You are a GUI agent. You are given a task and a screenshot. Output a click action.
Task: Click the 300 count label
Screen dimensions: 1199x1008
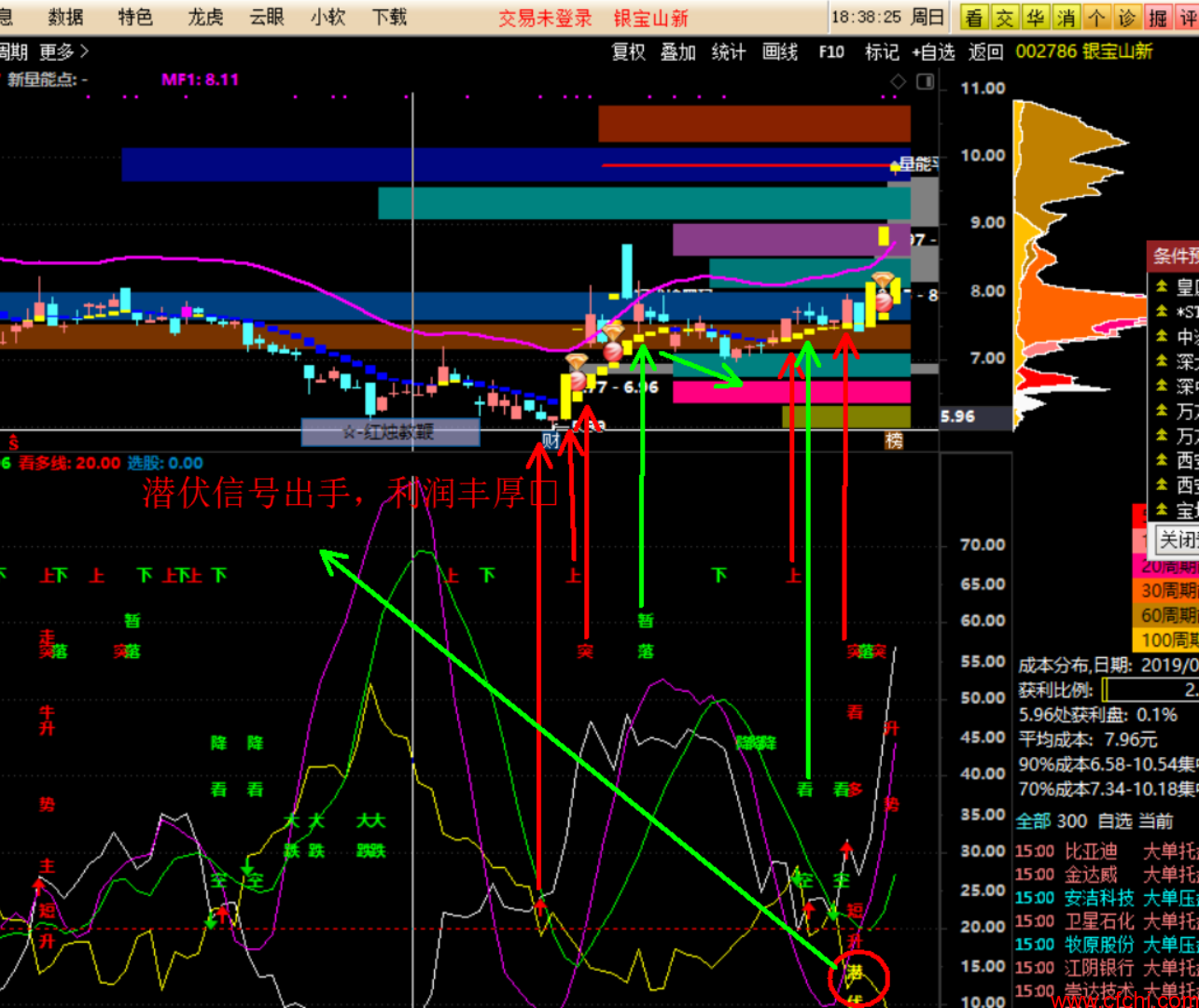coord(1072,821)
